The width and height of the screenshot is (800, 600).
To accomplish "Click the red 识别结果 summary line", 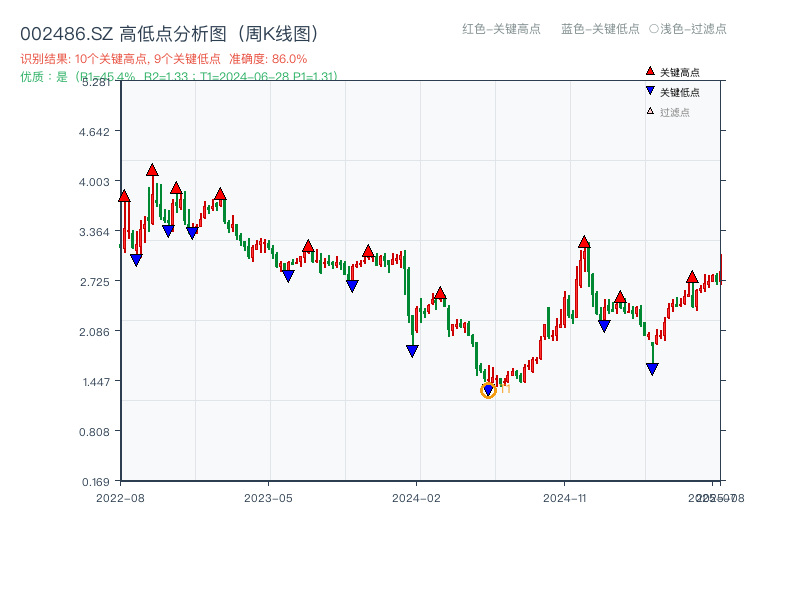I will click(x=163, y=59).
